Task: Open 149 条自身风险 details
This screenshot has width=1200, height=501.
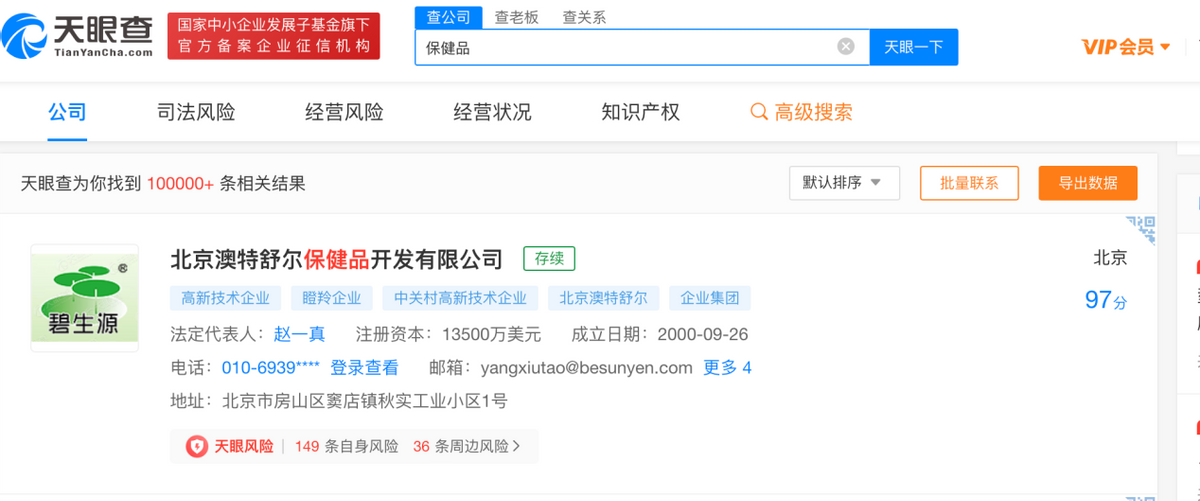Action: (346, 446)
